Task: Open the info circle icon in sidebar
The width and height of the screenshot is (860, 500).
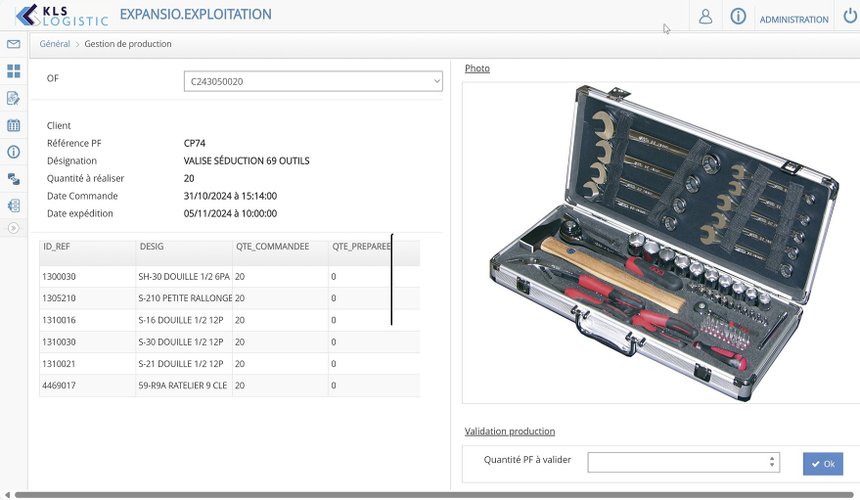Action: 14,152
